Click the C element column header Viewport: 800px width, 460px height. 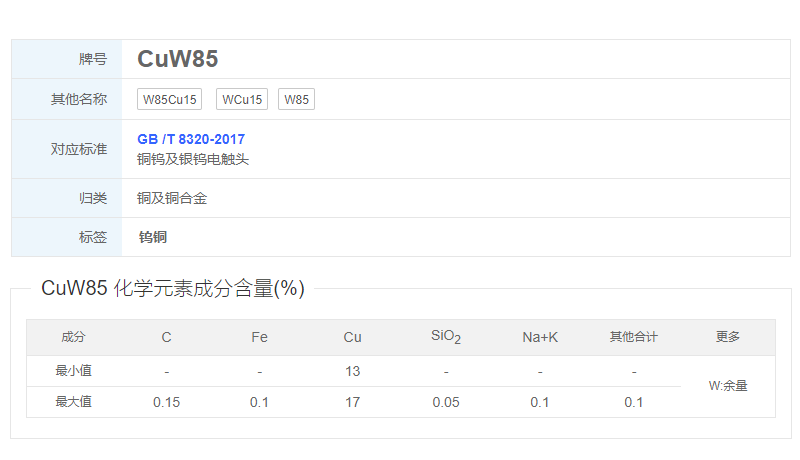[166, 337]
